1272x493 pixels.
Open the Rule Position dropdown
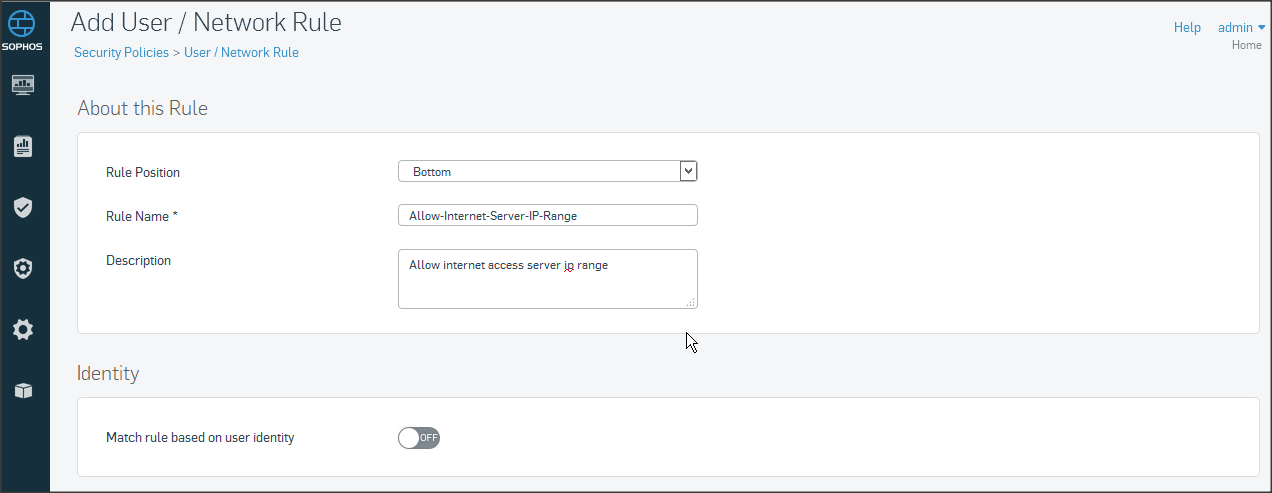pos(540,172)
